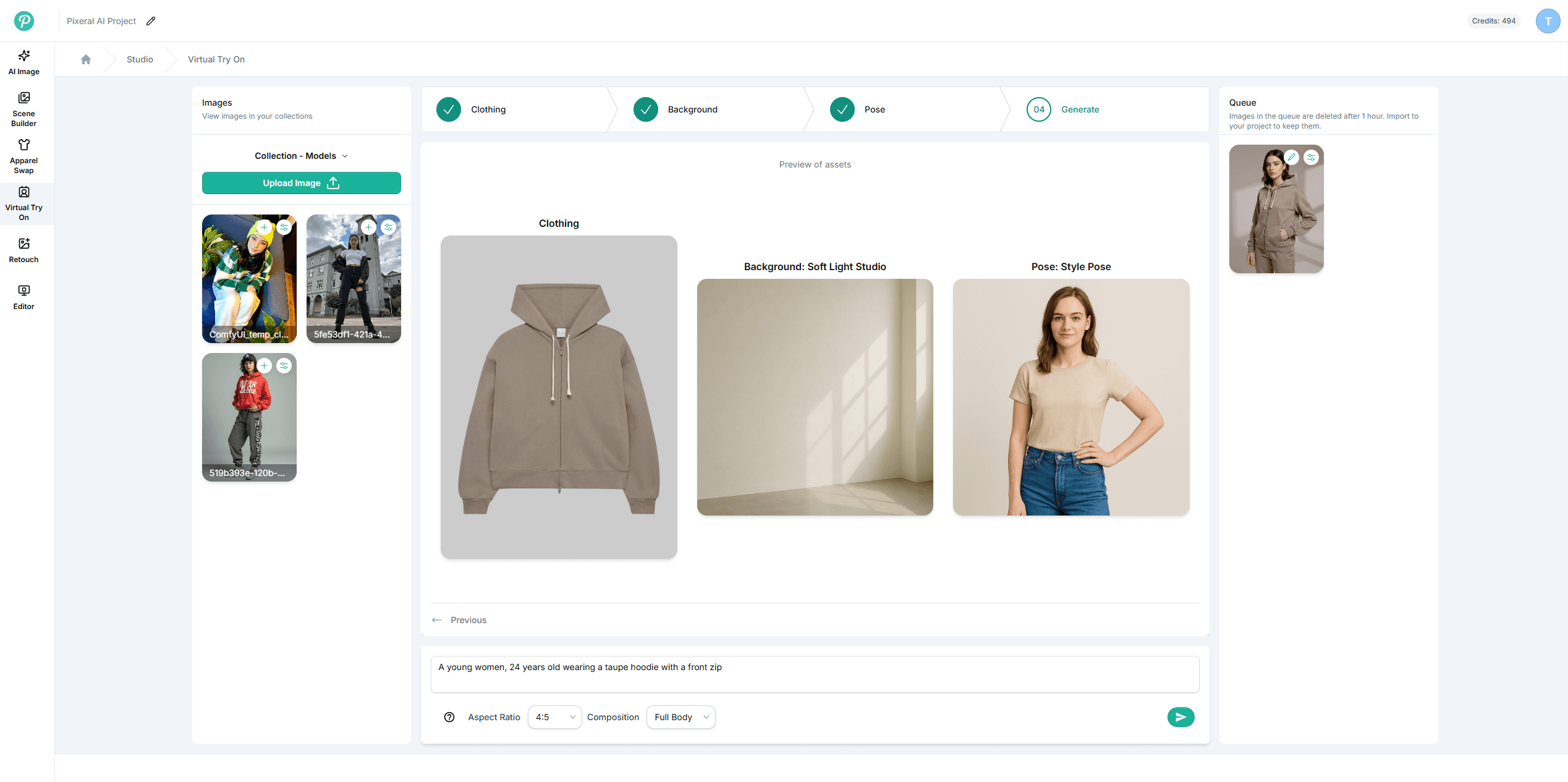Open adjustments on the ComfyUI_temp image
Viewport: 1568px width, 782px height.
coord(285,227)
